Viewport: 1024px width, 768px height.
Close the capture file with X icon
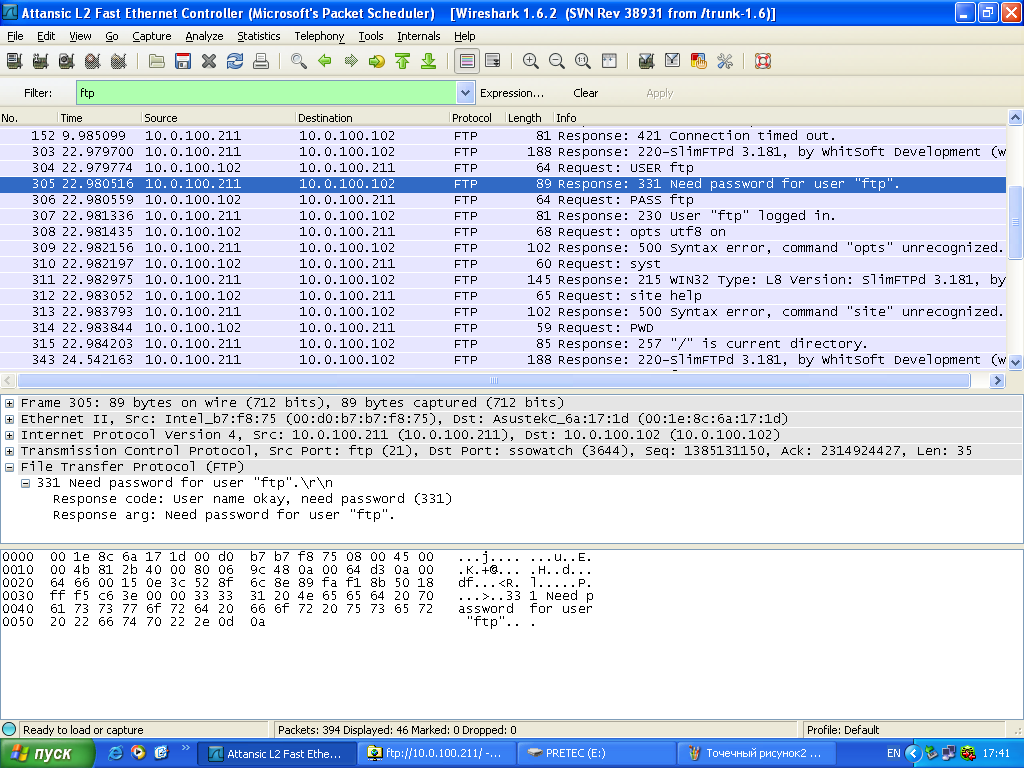point(209,61)
